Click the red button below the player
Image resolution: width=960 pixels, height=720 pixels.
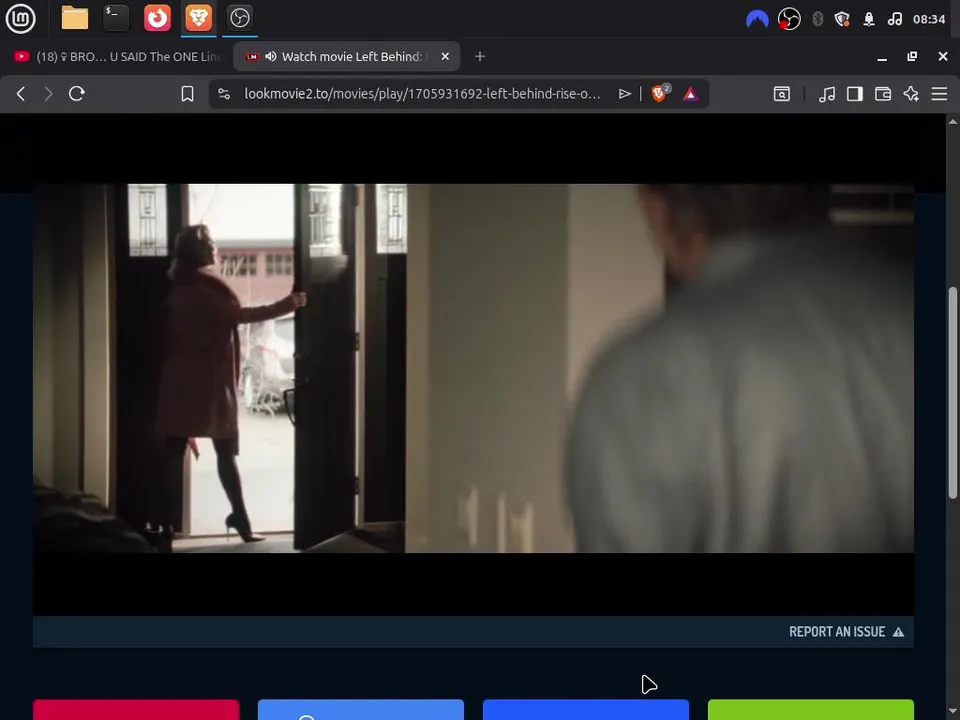pyautogui.click(x=136, y=710)
